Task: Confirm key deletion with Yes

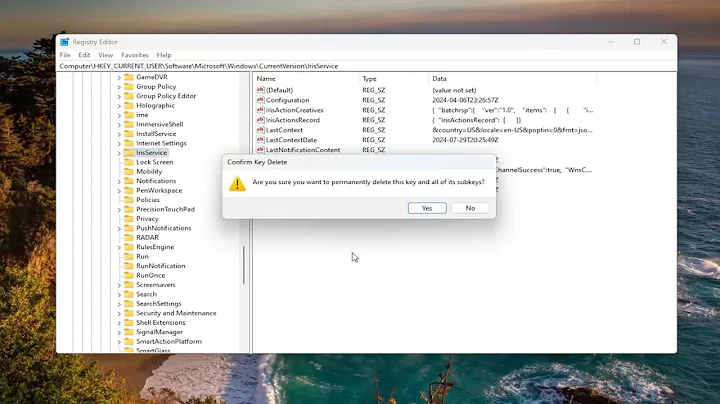Action: 427,208
